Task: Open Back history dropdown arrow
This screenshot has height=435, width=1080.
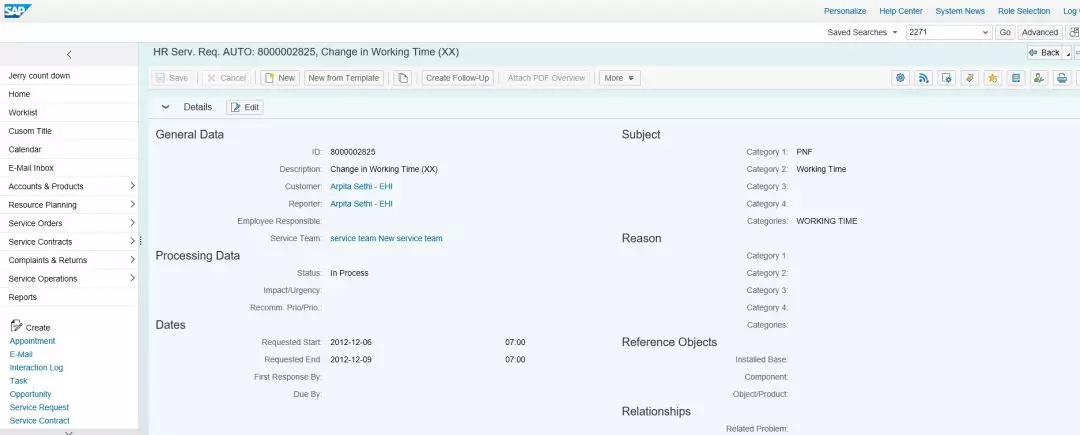Action: (x=1068, y=52)
